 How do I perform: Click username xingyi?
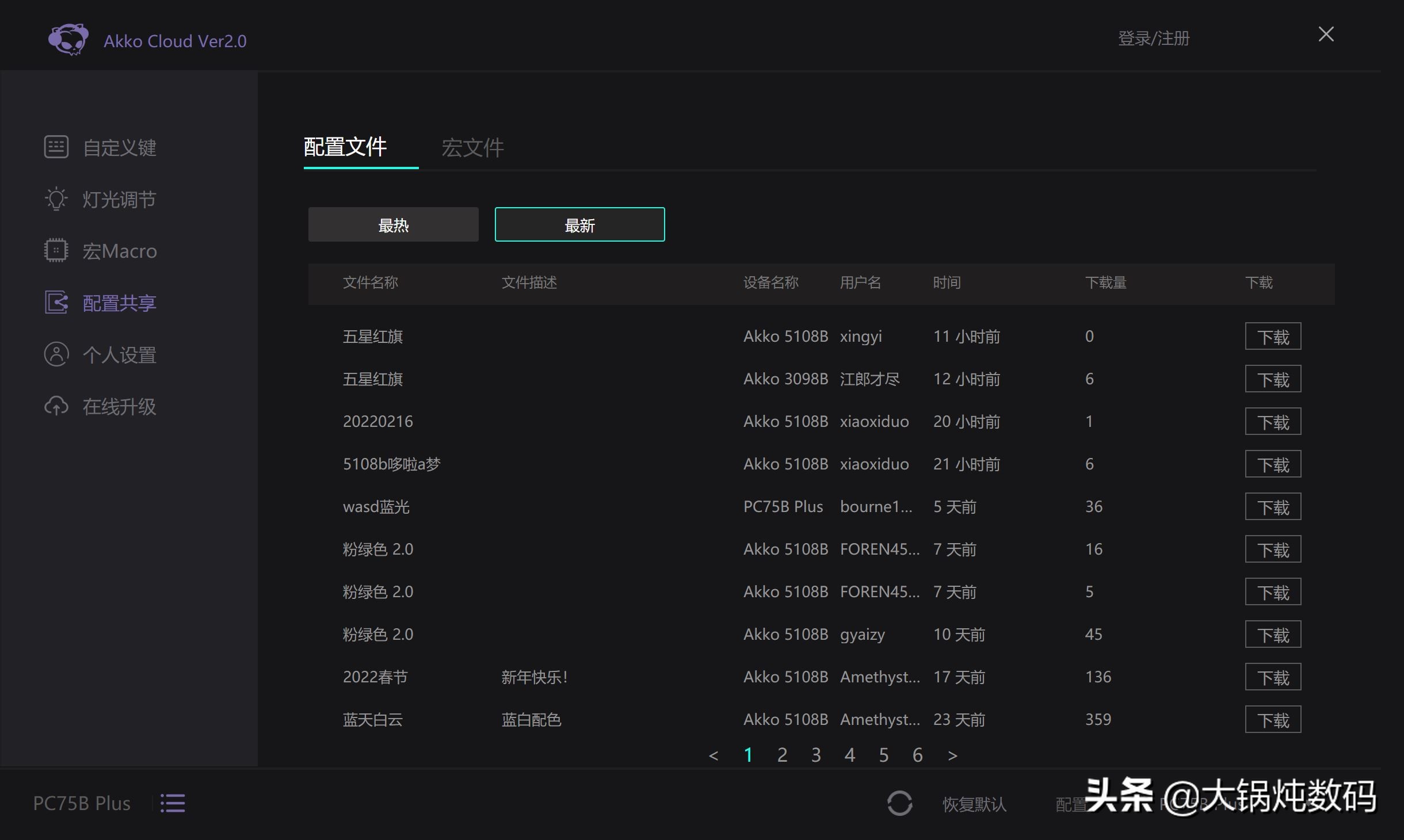[861, 336]
